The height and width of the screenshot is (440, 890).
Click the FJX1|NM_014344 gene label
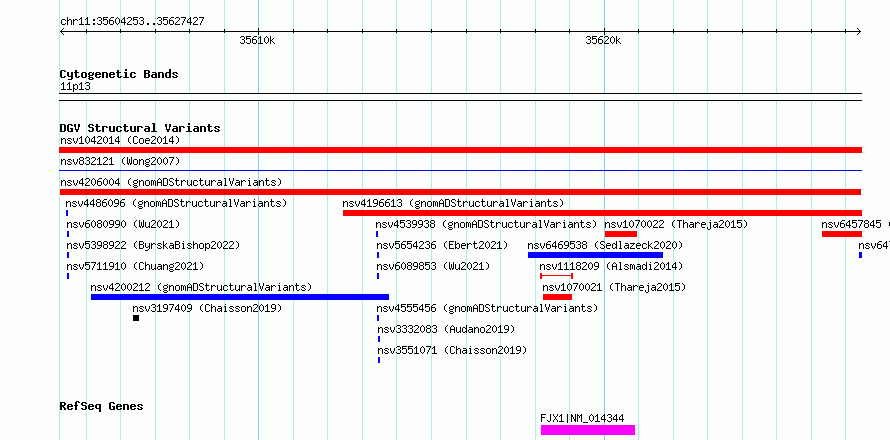[x=582, y=418]
